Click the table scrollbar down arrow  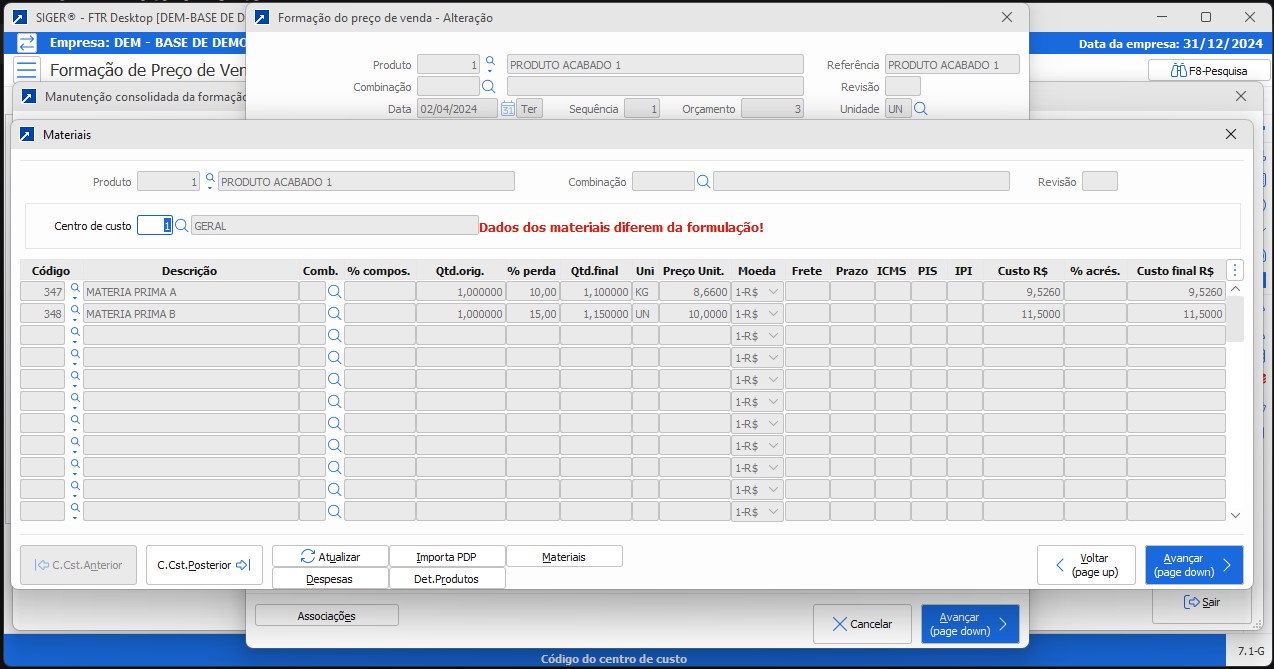pos(1235,515)
